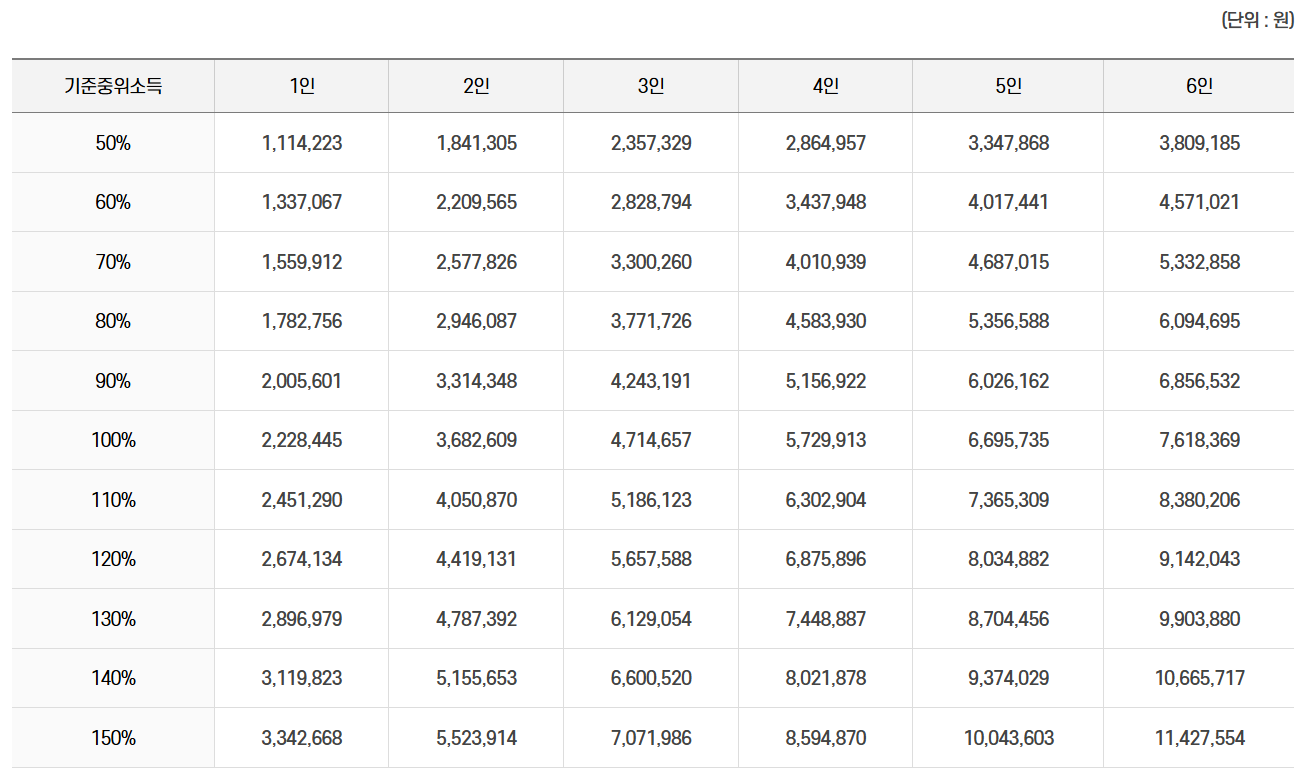Select the 140% row label

[113, 678]
